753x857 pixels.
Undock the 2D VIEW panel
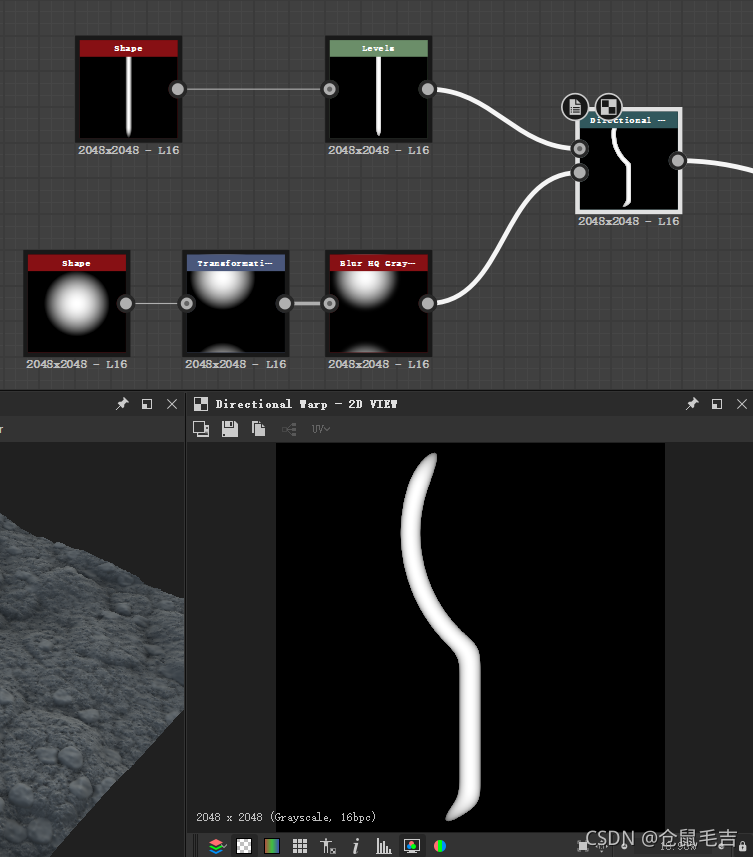click(x=717, y=404)
